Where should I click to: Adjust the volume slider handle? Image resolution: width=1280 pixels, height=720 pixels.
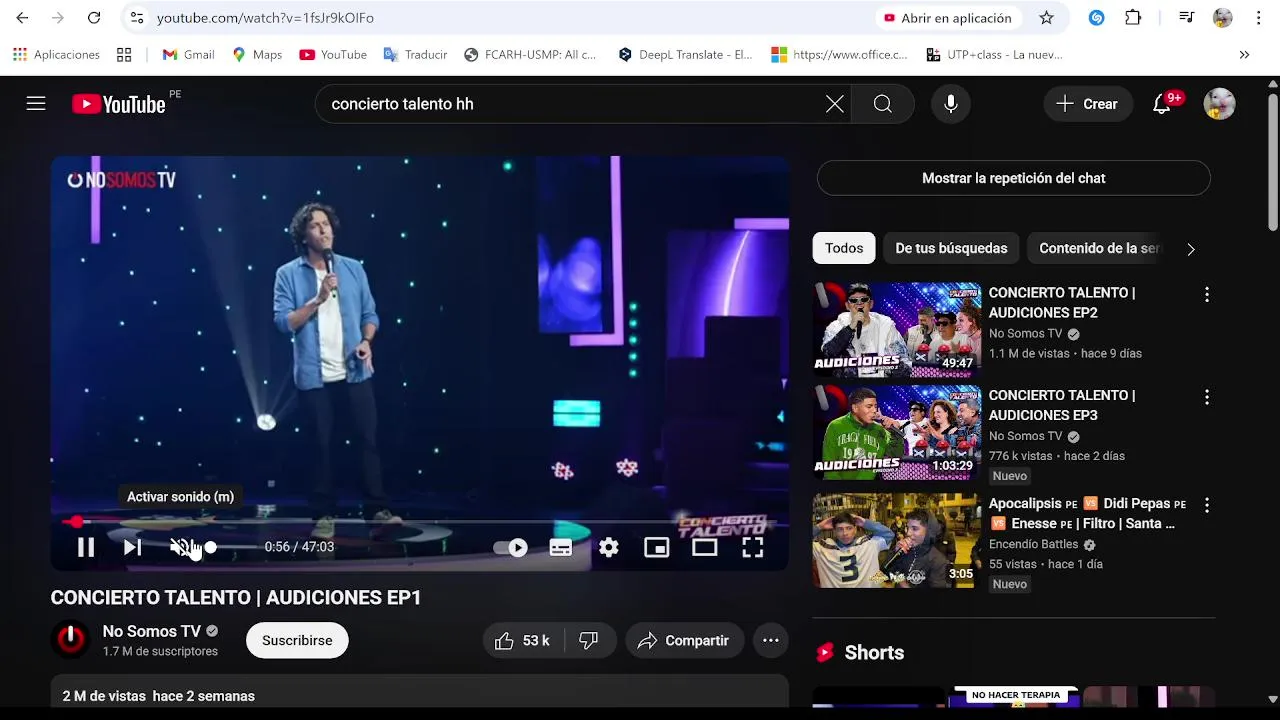210,547
